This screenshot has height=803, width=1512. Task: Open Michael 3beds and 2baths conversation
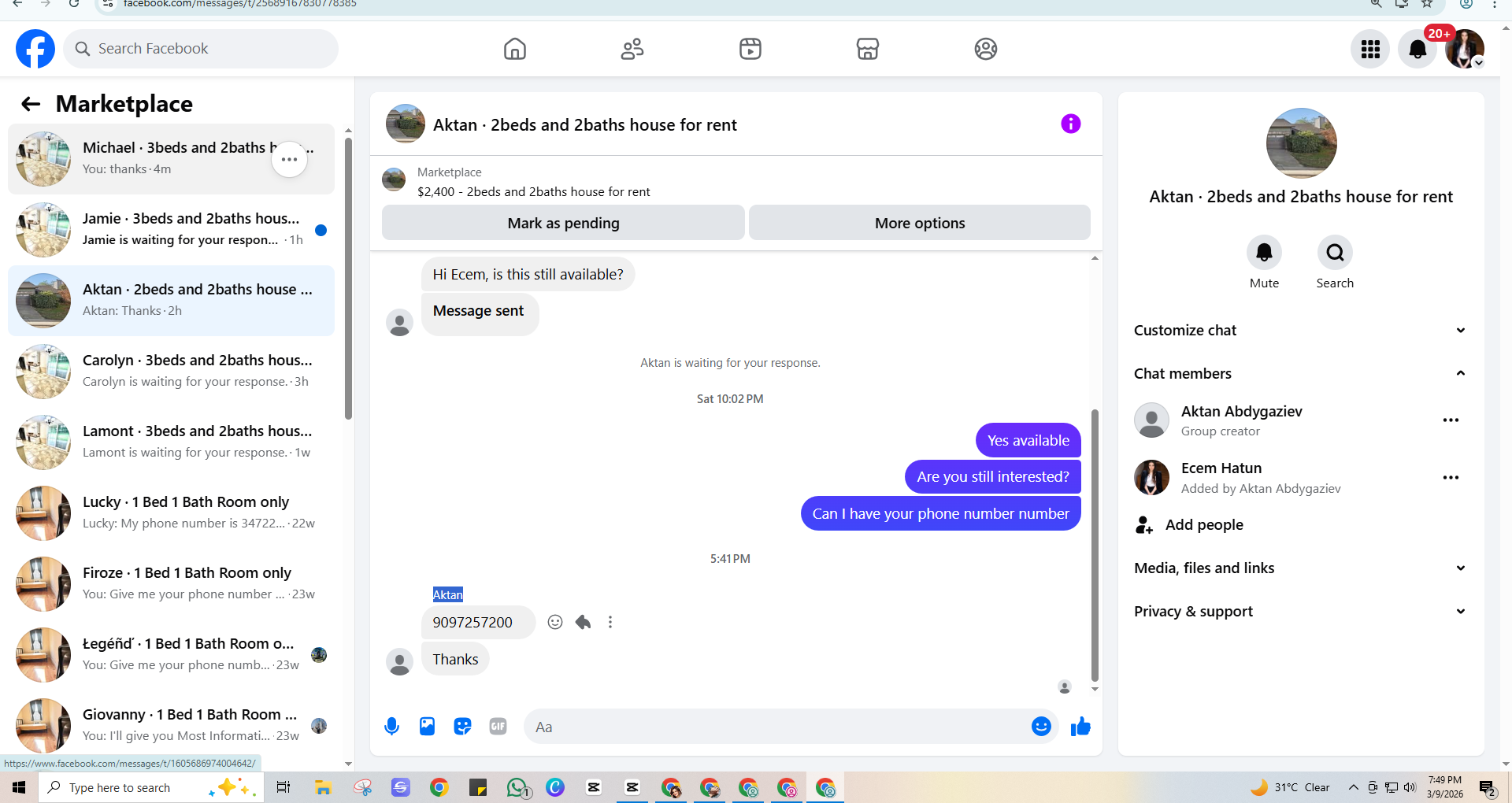coord(171,159)
